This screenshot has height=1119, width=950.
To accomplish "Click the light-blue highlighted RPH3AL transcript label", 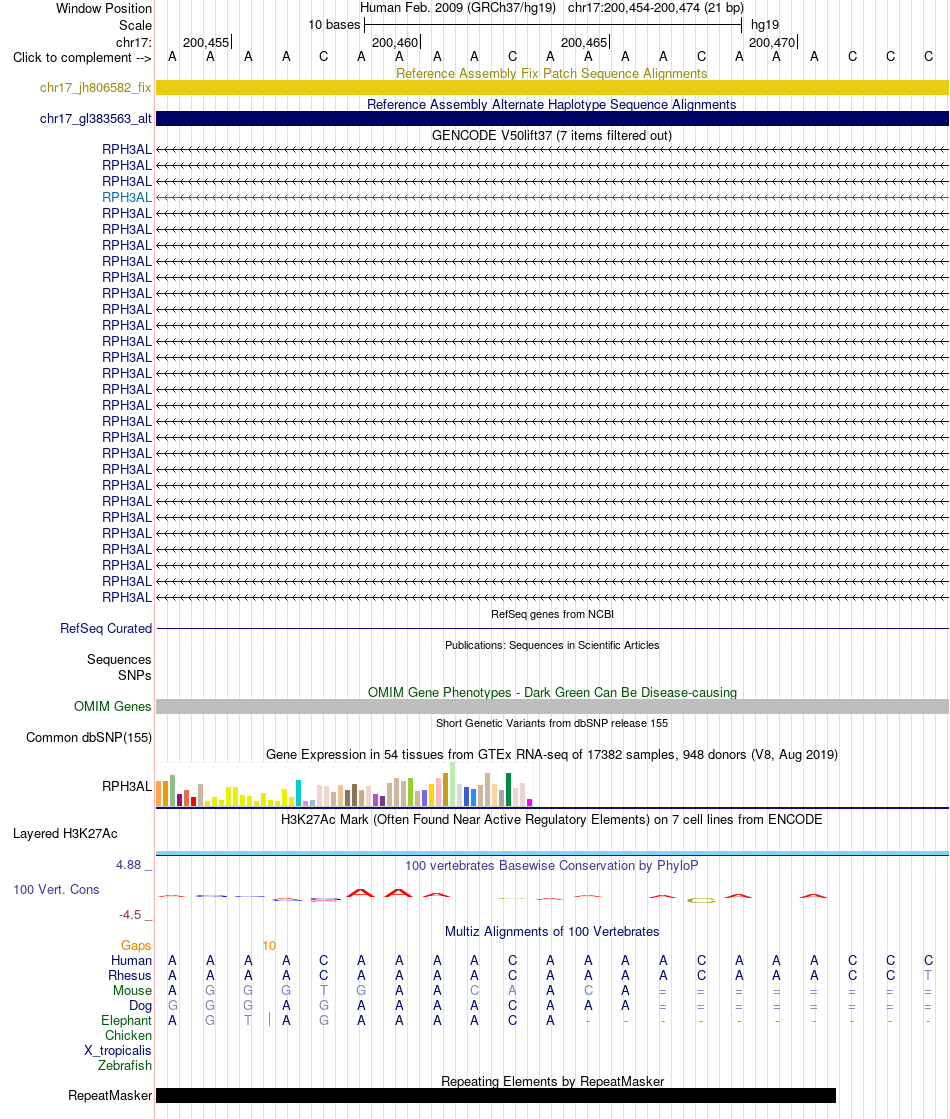I will click(x=127, y=197).
